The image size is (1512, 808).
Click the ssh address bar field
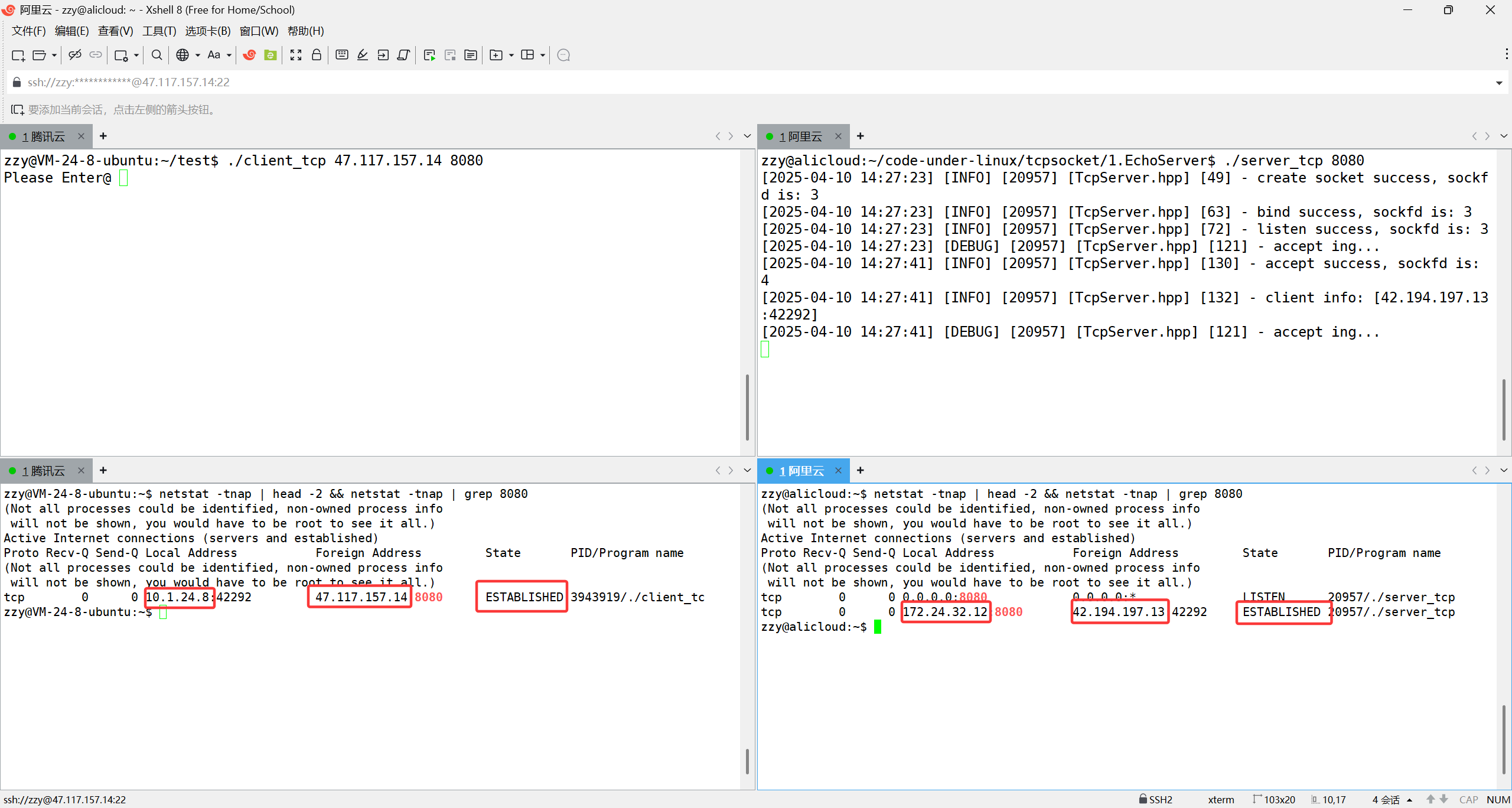(x=709, y=83)
